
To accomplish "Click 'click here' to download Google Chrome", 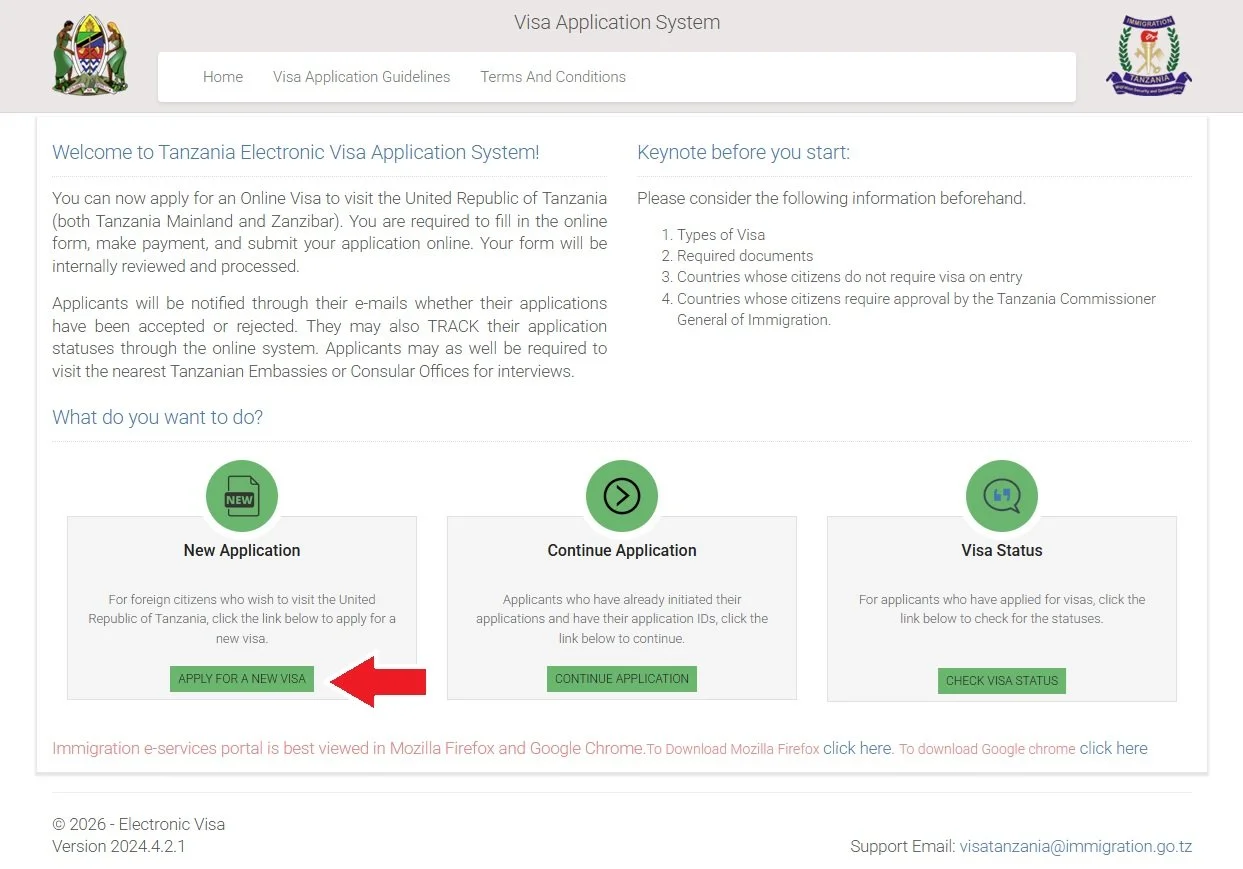I will click(1113, 748).
